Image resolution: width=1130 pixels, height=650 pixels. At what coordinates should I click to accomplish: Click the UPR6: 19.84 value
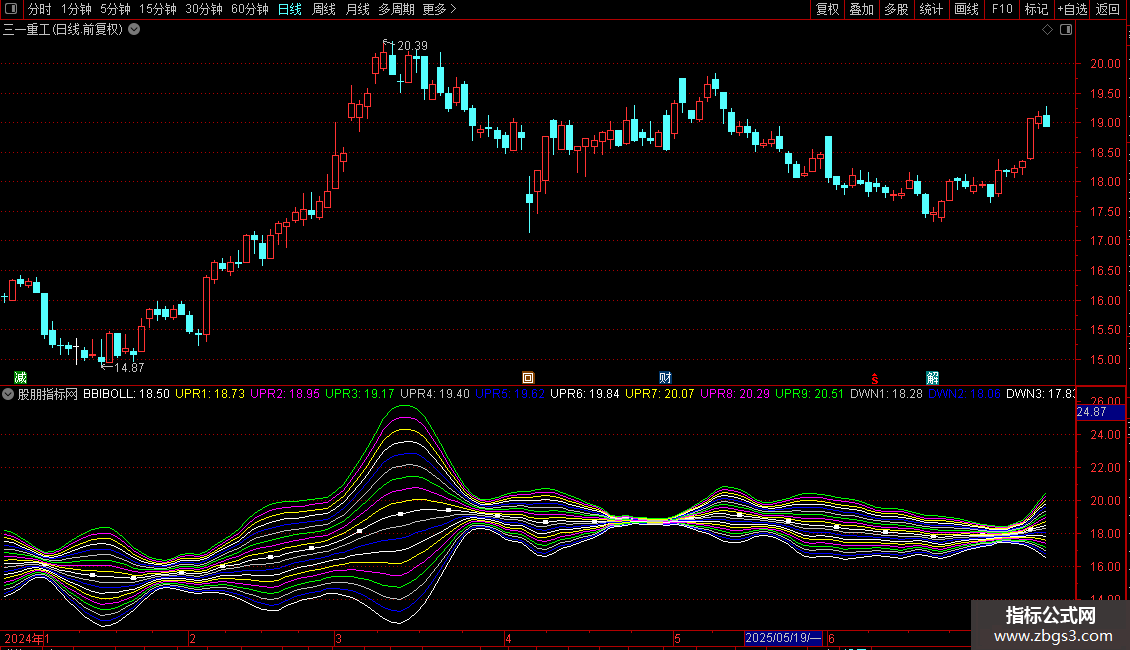[x=584, y=394]
